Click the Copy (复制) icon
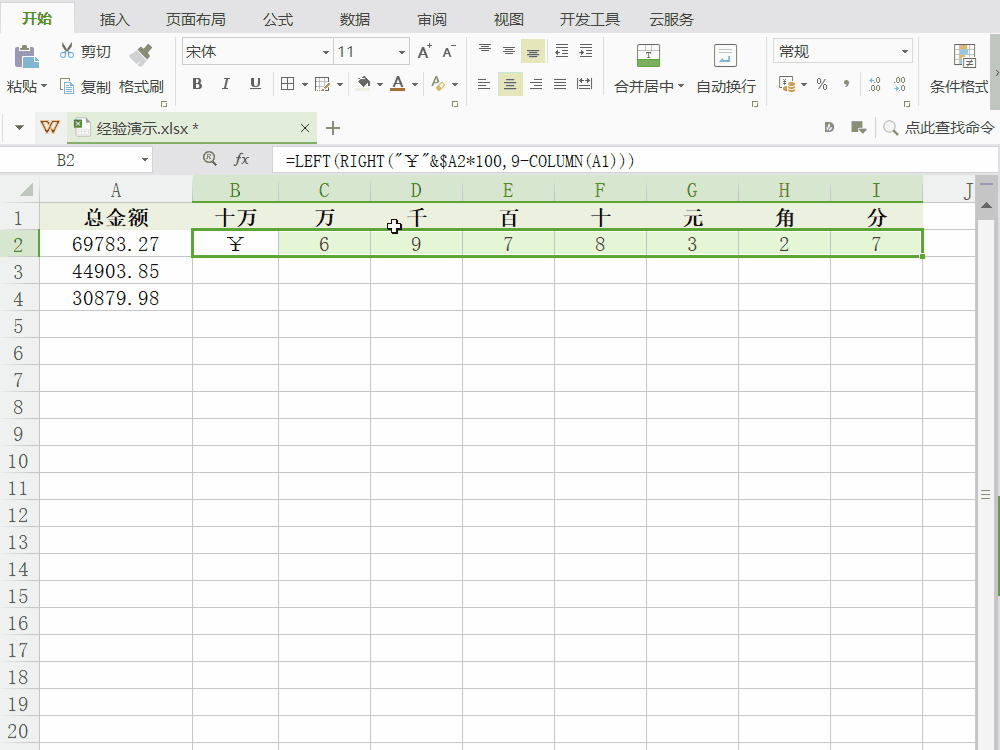 [x=67, y=86]
